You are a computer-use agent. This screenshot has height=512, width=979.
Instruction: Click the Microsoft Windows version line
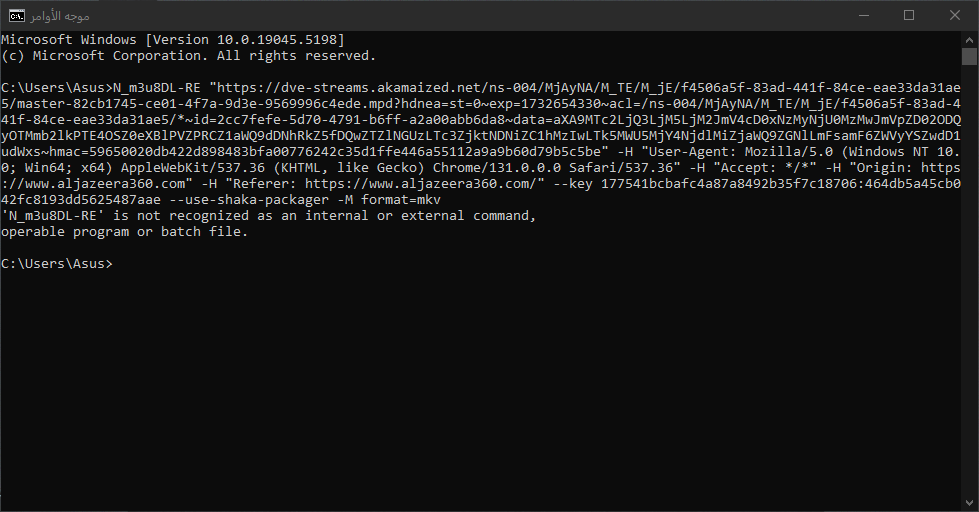pos(173,39)
